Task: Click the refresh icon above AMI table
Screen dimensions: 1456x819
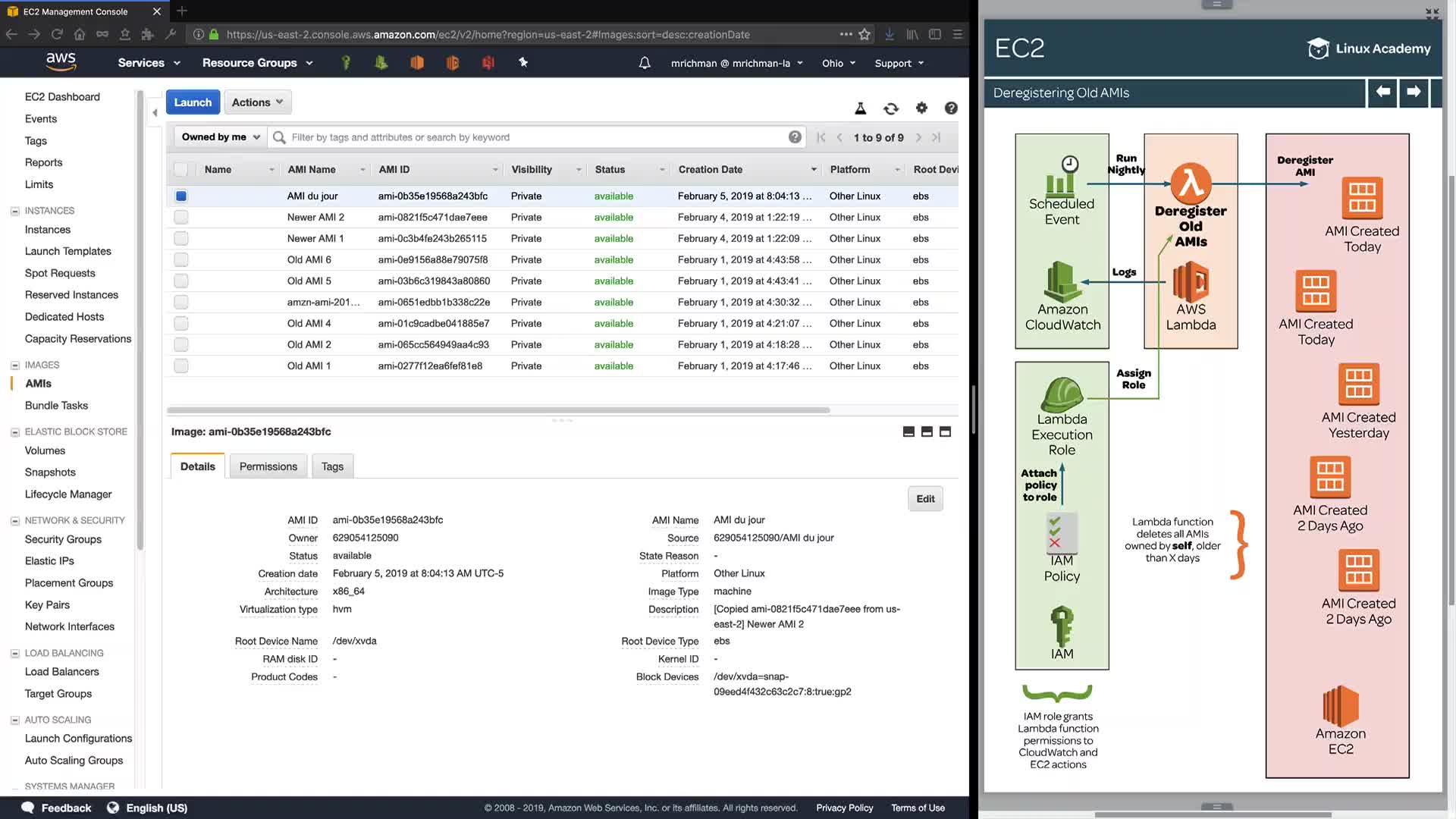Action: pos(891,108)
